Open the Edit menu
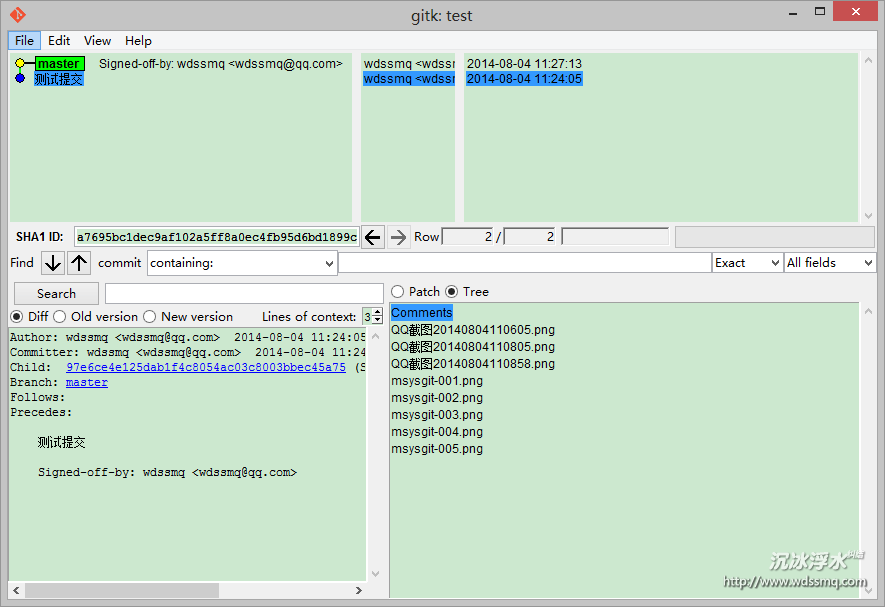Screen dimensions: 885x607 [59, 41]
